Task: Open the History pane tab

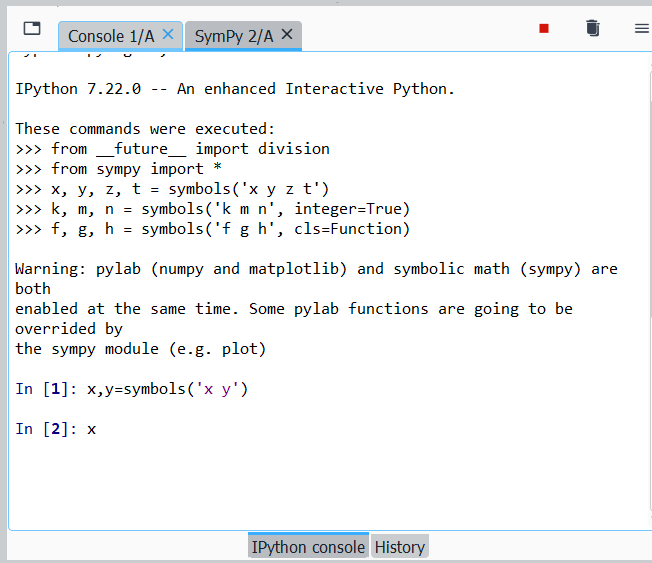Action: click(x=400, y=547)
